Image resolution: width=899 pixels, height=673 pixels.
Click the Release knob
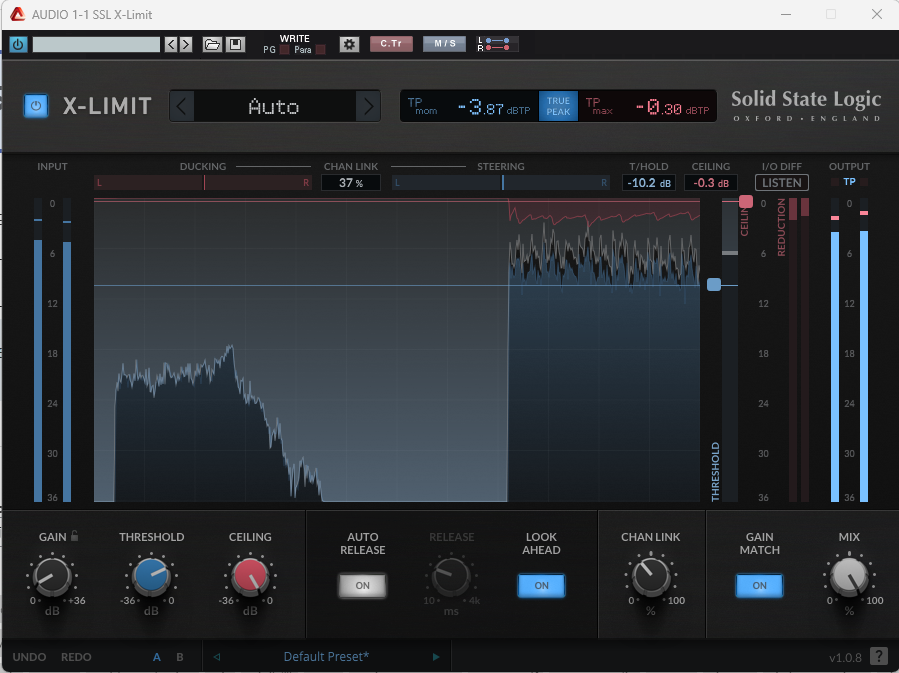click(451, 576)
